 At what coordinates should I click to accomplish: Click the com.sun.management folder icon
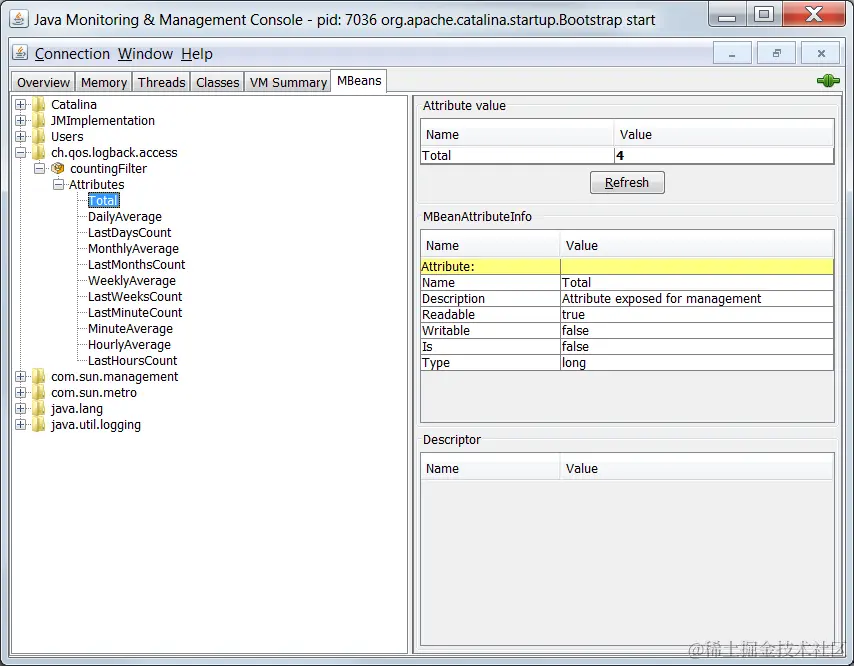pyautogui.click(x=37, y=376)
